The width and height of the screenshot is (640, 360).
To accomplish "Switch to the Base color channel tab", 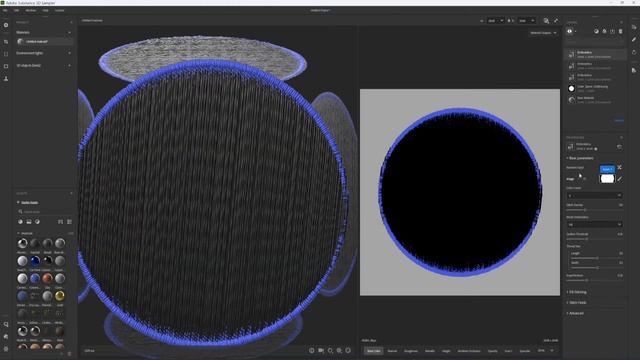I will [373, 351].
